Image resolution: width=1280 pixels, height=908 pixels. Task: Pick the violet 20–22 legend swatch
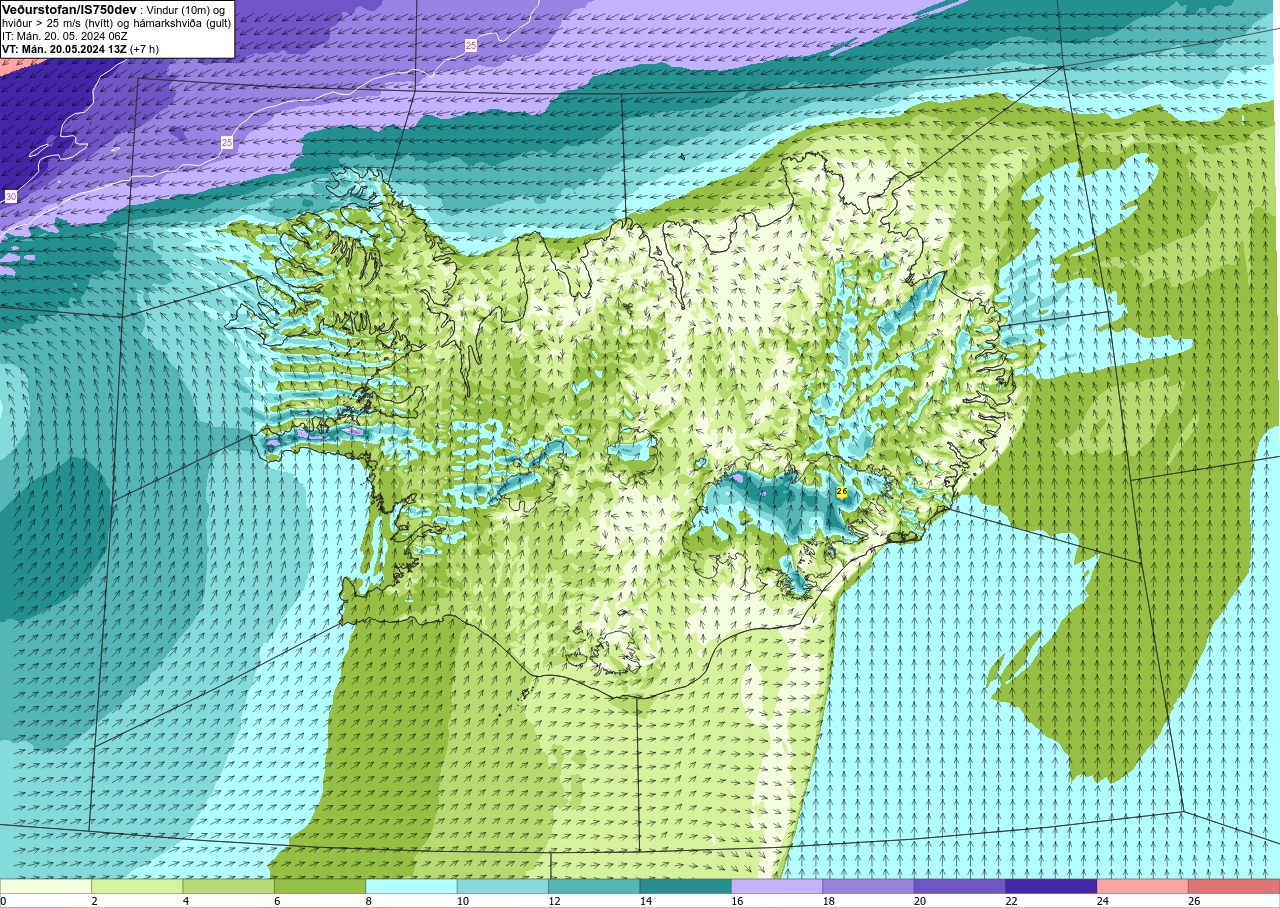[x=959, y=886]
